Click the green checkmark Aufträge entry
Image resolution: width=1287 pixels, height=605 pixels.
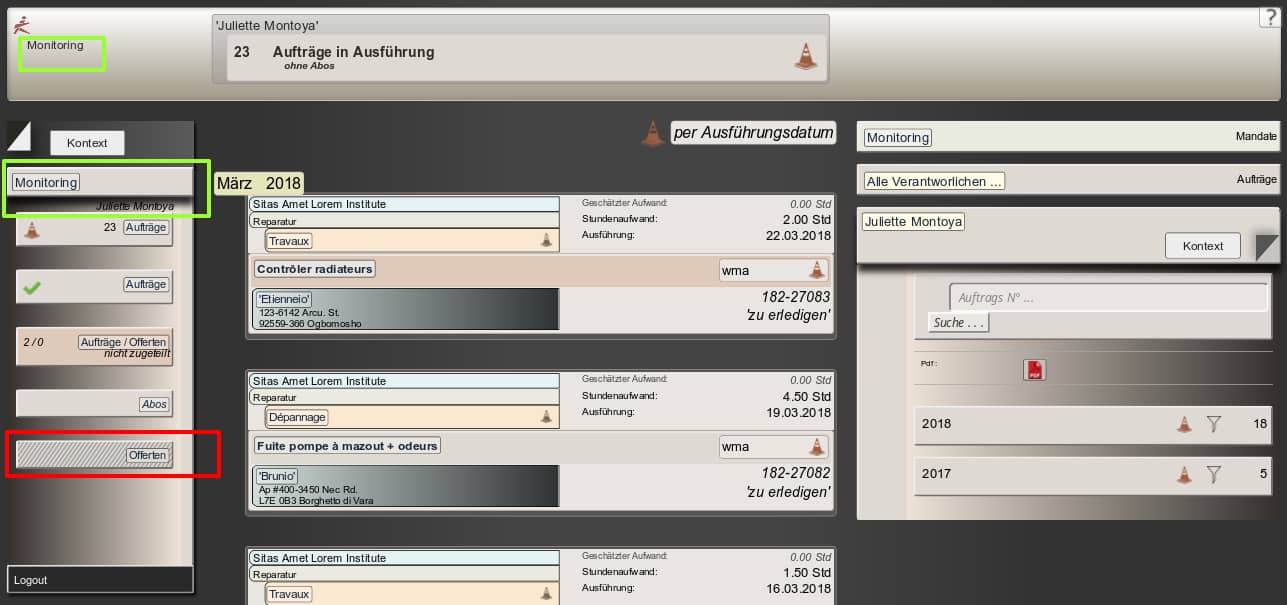coord(94,286)
